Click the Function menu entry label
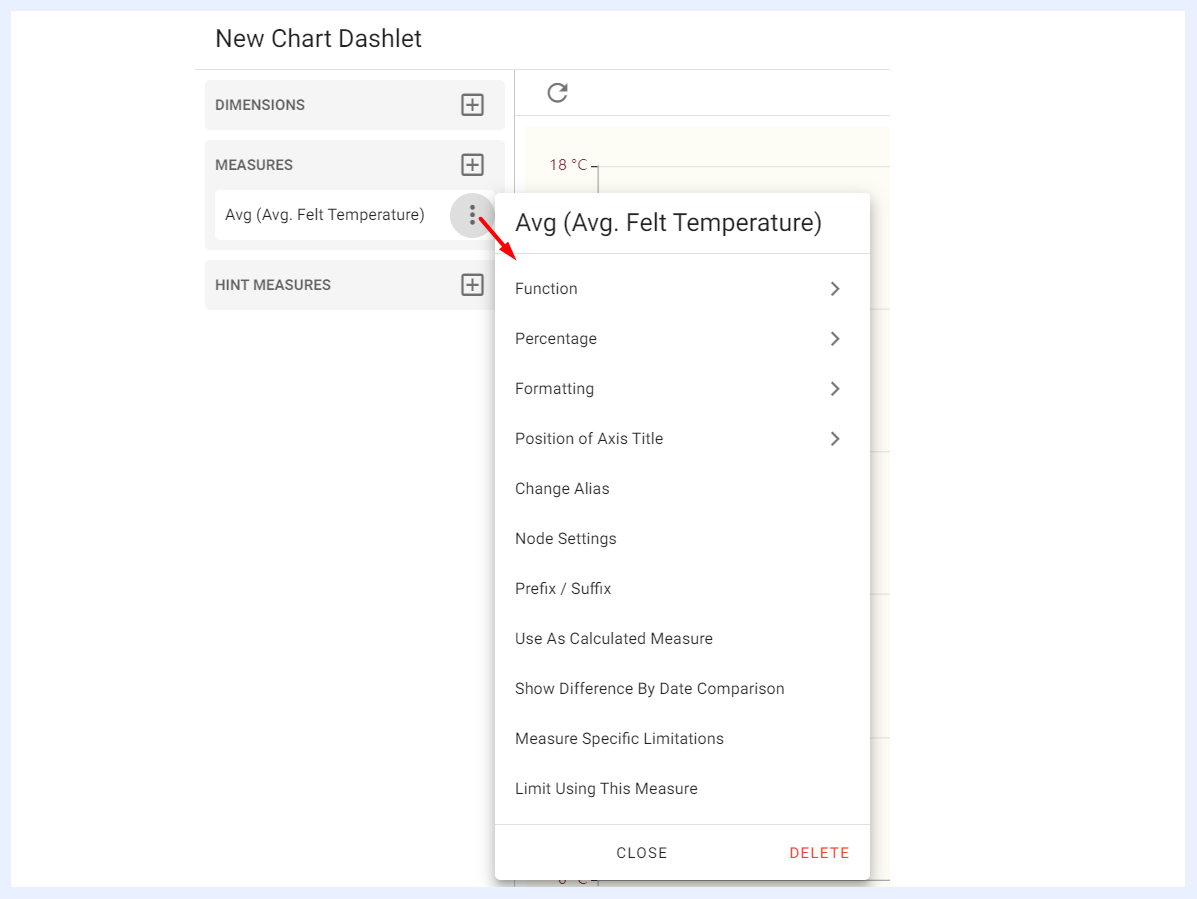Image resolution: width=1197 pixels, height=899 pixels. click(x=546, y=288)
